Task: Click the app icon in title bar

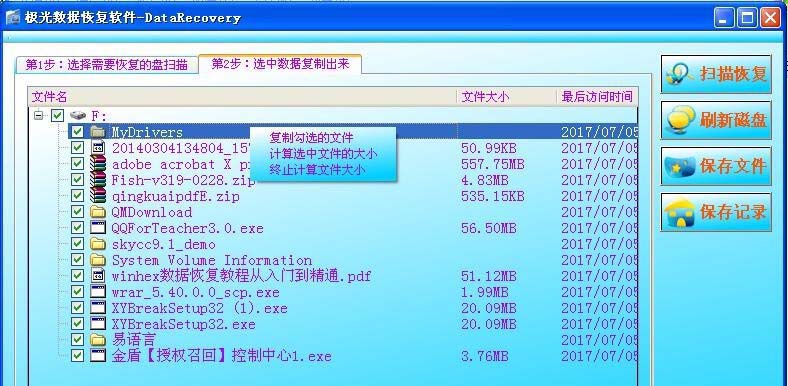Action: point(13,18)
